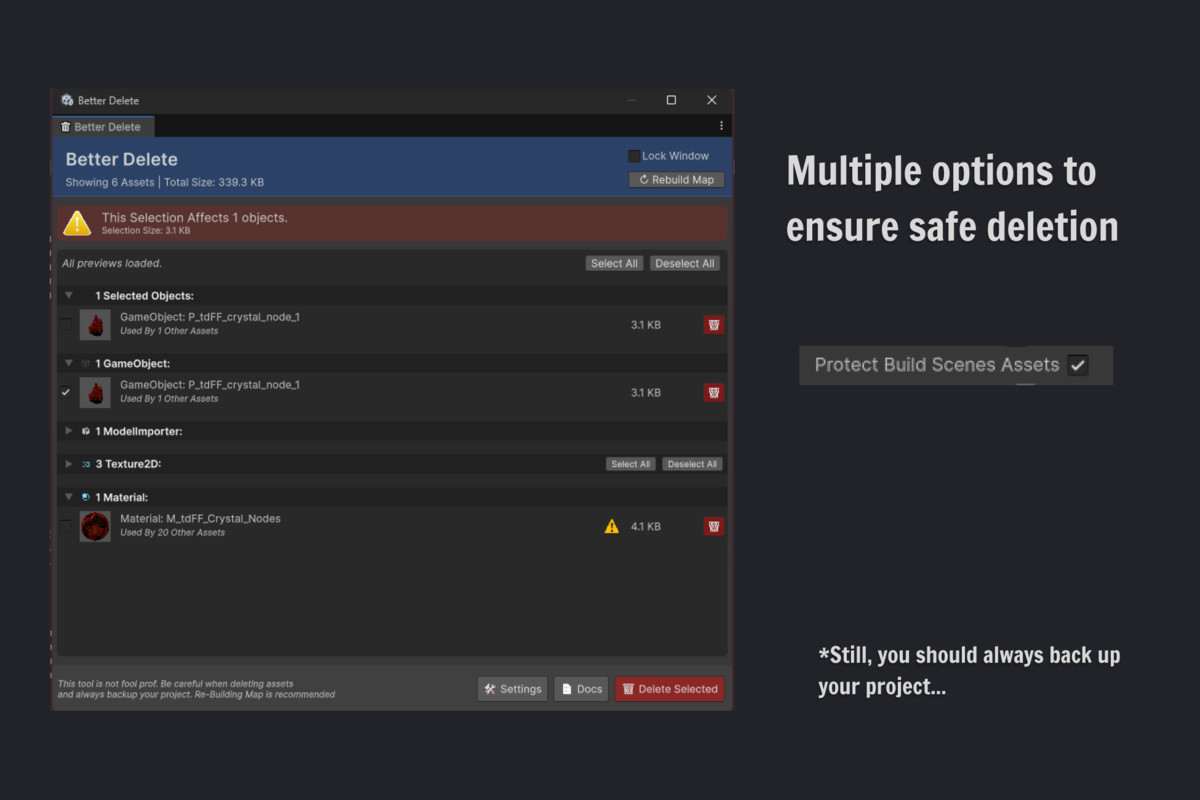The height and width of the screenshot is (800, 1200).
Task: Enable the Lock Window checkbox
Action: point(634,156)
